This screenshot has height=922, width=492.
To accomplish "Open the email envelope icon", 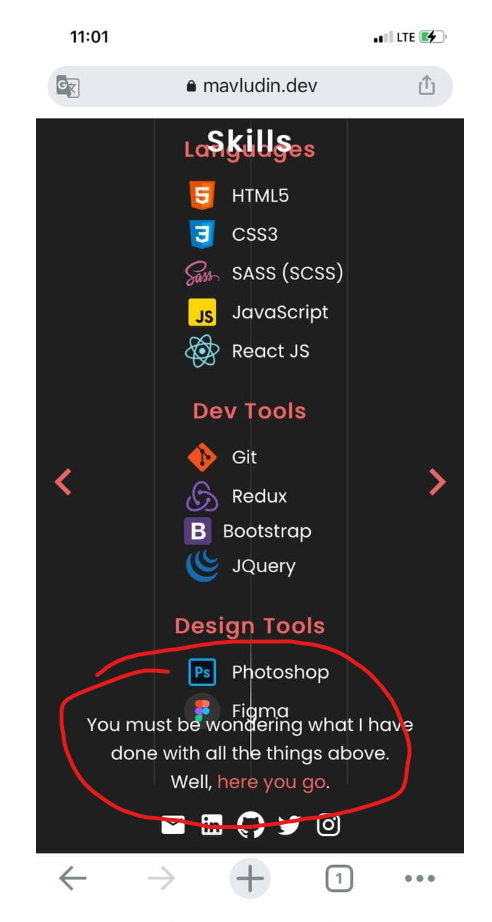I will pos(172,825).
